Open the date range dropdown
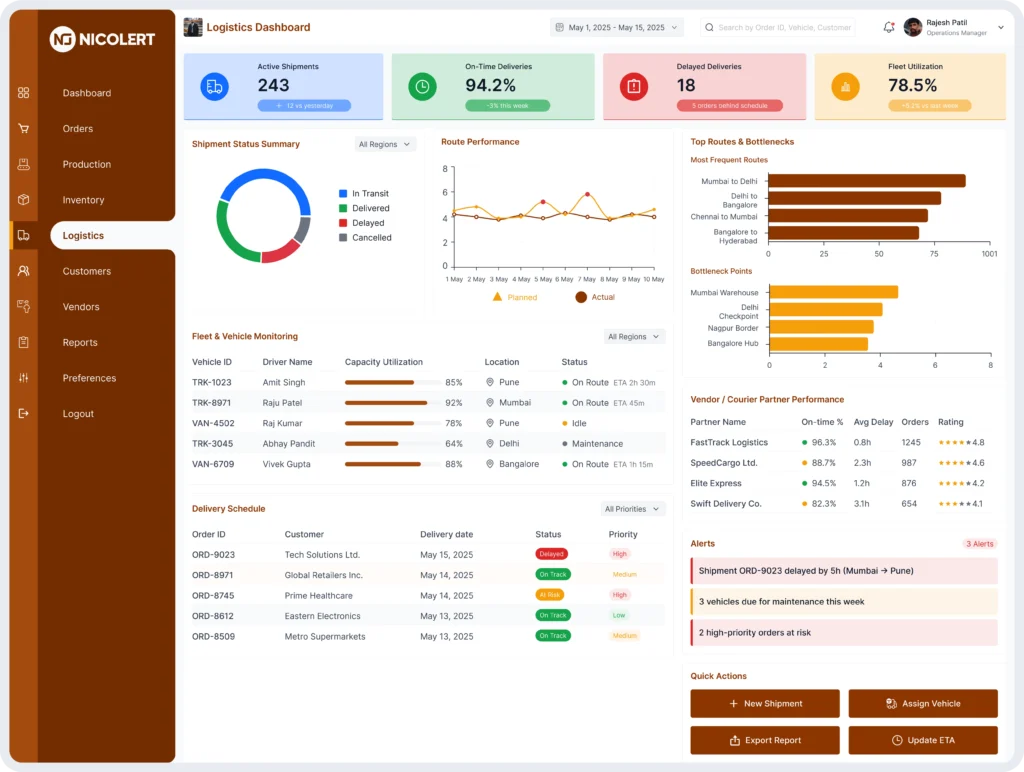This screenshot has height=772, width=1024. pyautogui.click(x=616, y=28)
